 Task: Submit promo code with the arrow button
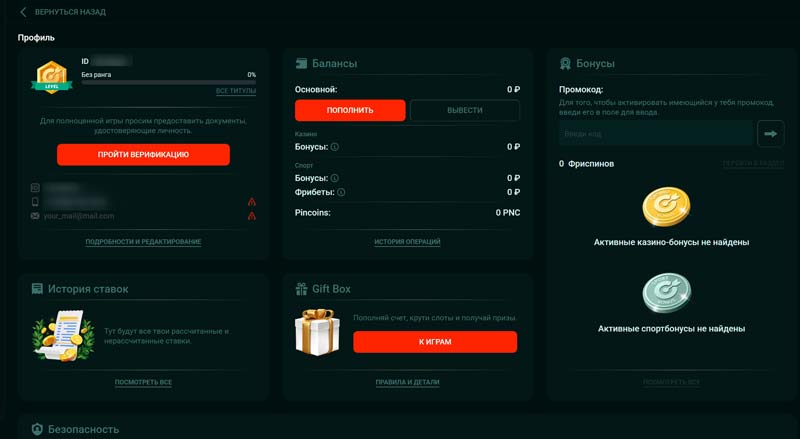click(771, 132)
